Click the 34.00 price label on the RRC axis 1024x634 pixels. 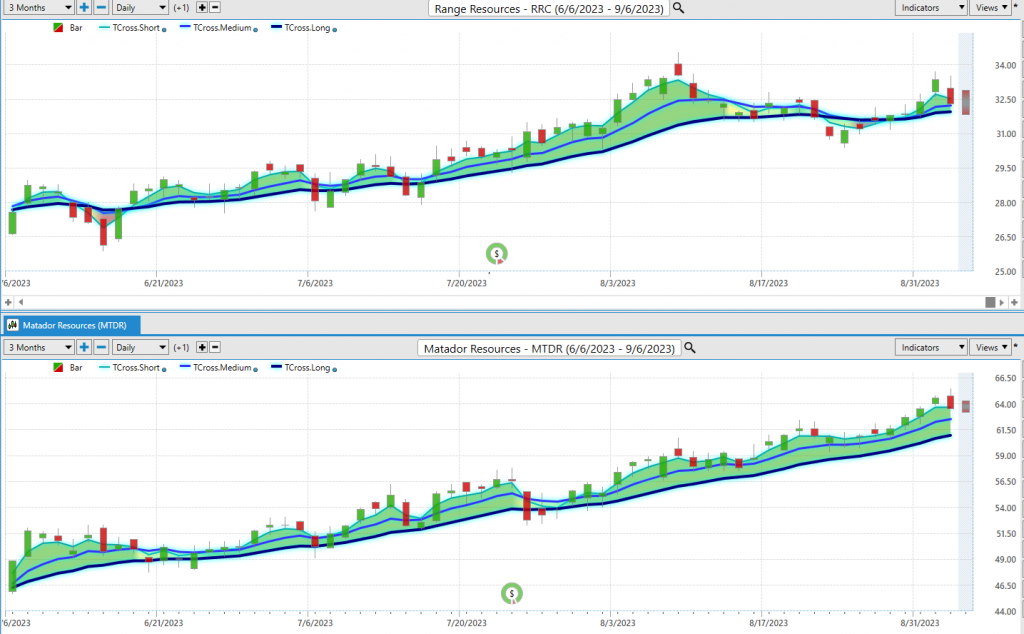[1005, 65]
